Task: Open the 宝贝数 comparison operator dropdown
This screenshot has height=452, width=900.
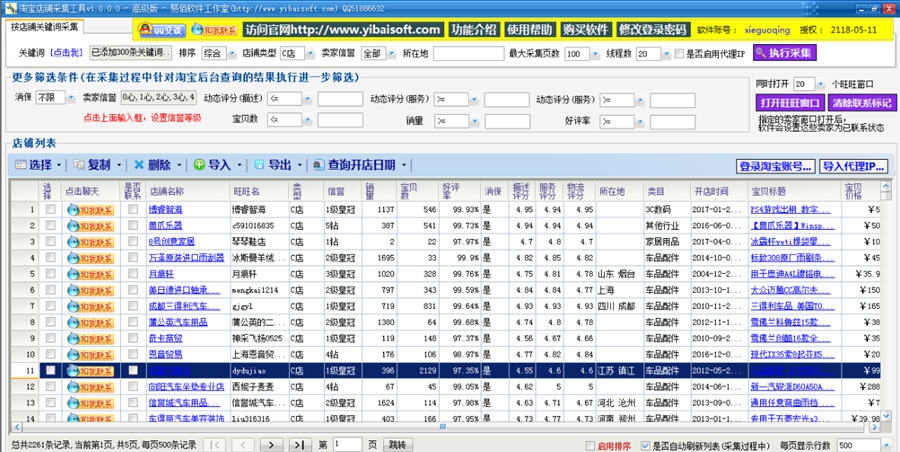Action: (308, 121)
